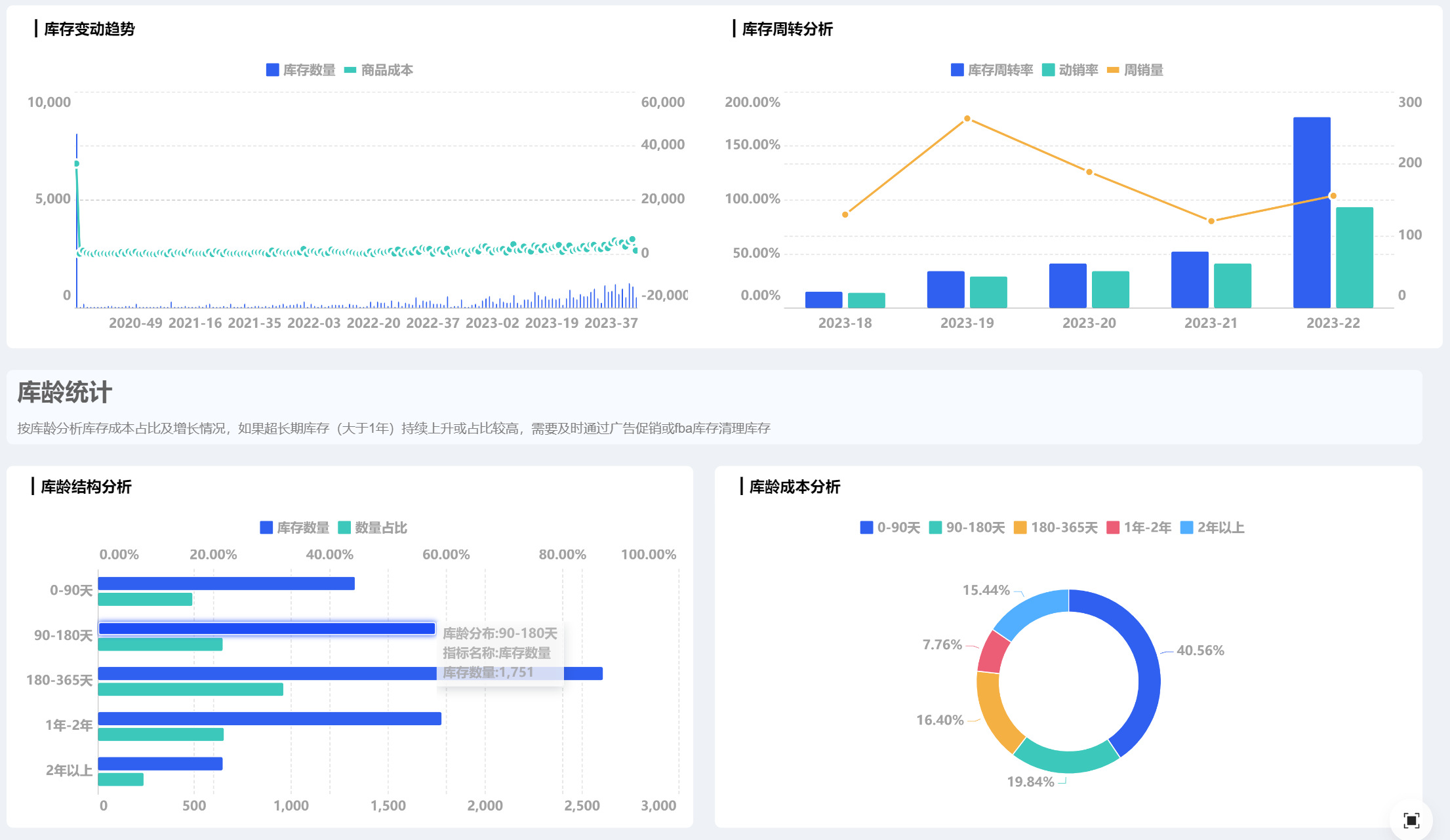This screenshot has width=1450, height=840.
Task: Click the 1年-2年 red legend swatch
Action: click(x=1112, y=528)
